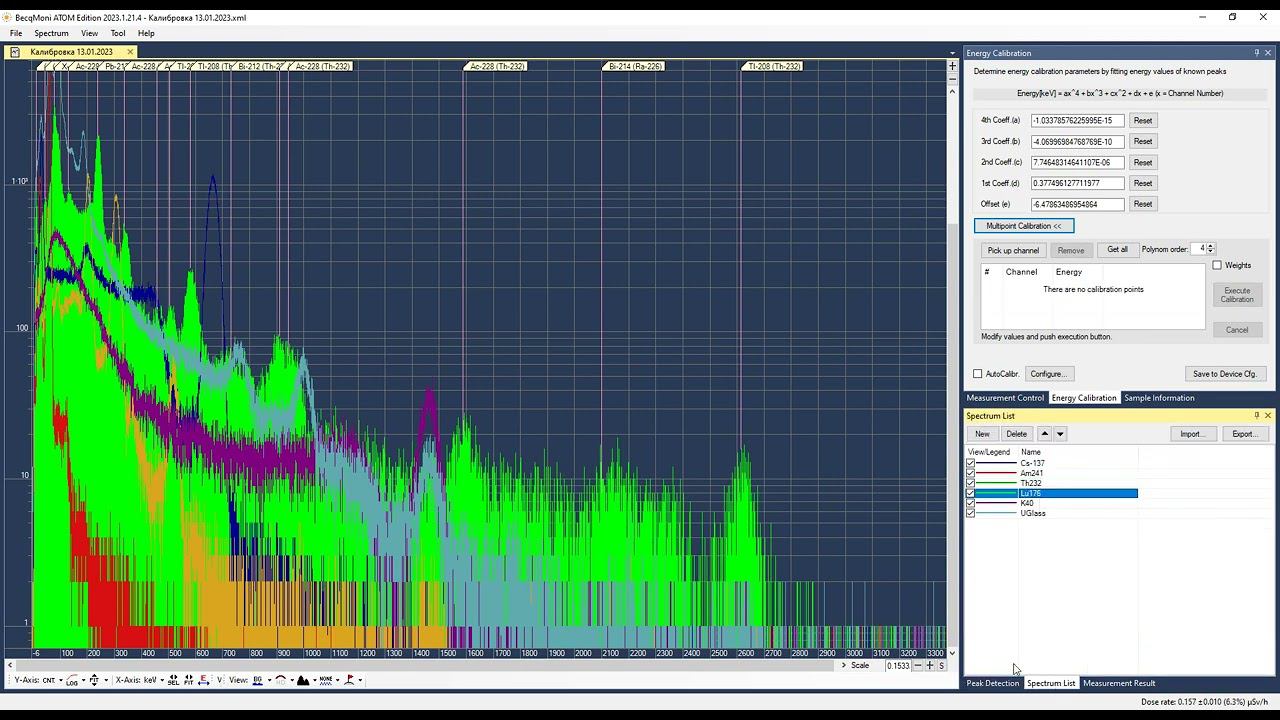Open the NONE smoothing dropdown arrow
Viewport: 1280px width, 720px height.
[x=338, y=680]
